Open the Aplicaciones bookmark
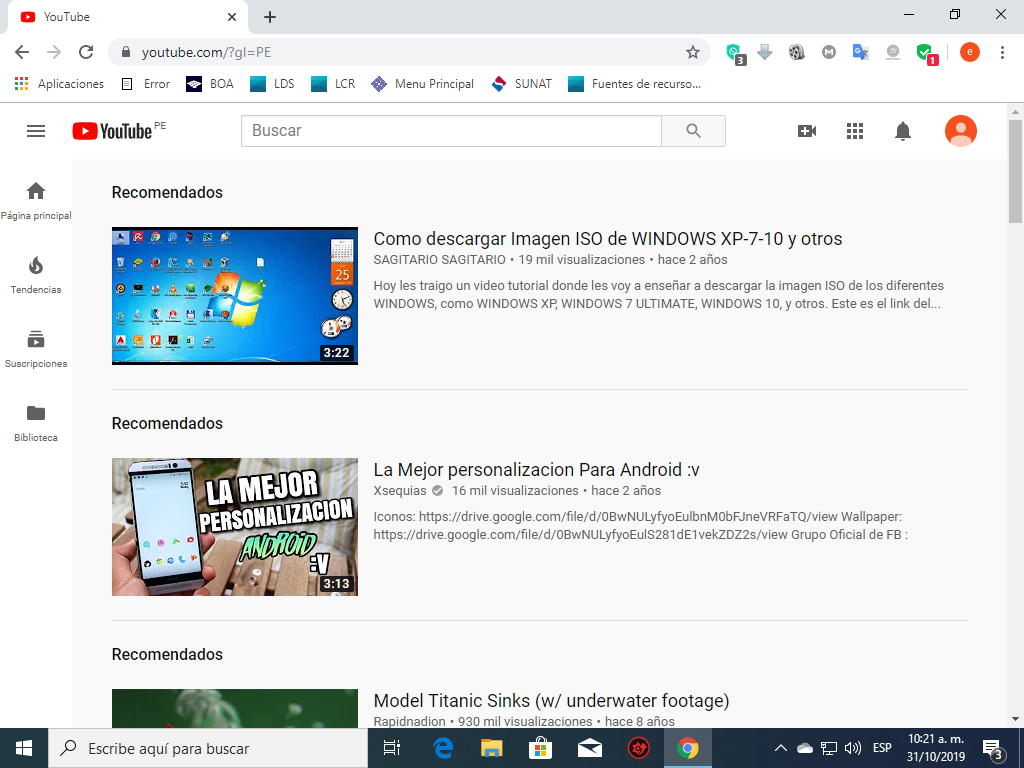The height and width of the screenshot is (768, 1024). pyautogui.click(x=59, y=84)
